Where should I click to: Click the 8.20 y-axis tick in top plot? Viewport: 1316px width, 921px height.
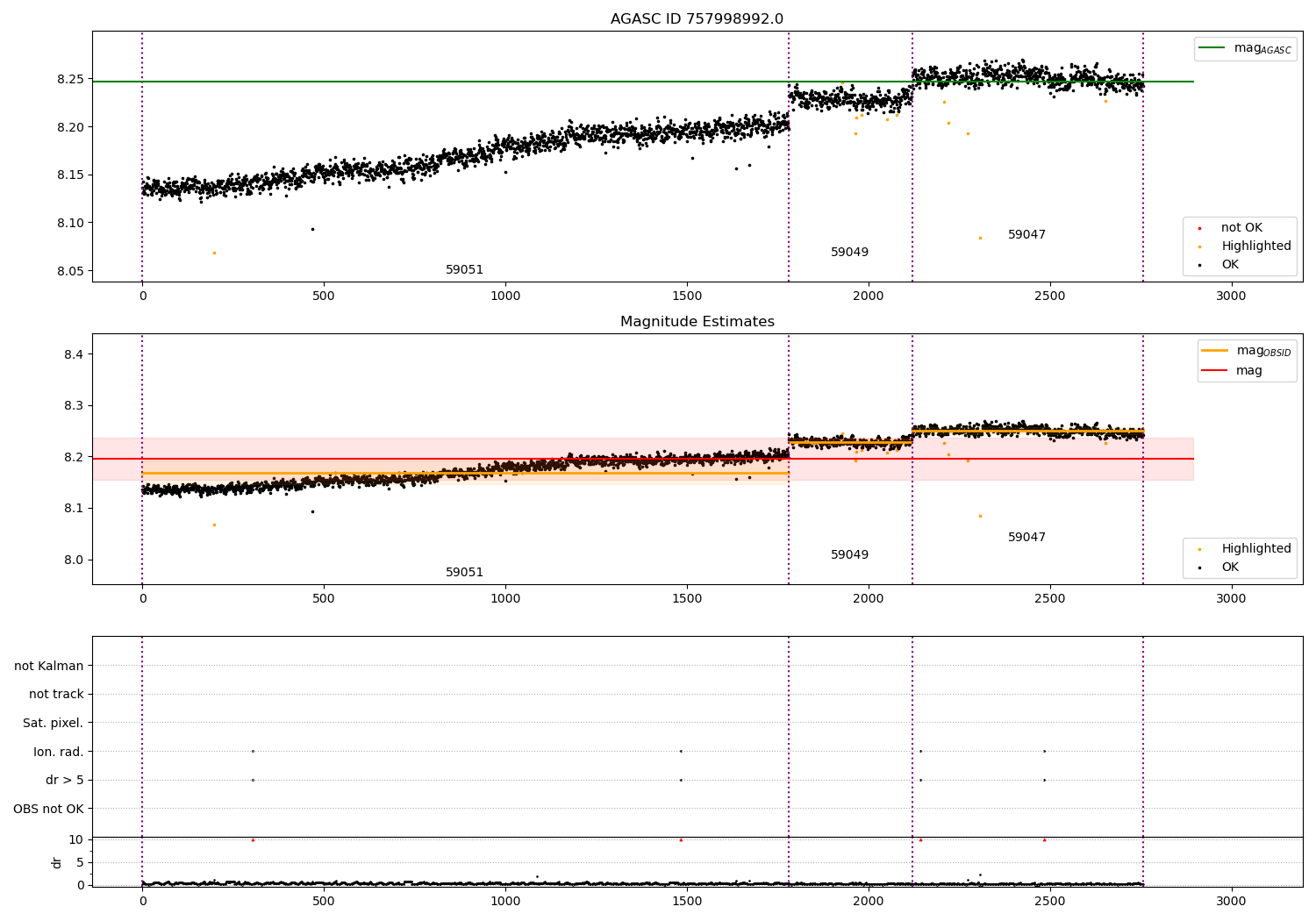click(70, 128)
